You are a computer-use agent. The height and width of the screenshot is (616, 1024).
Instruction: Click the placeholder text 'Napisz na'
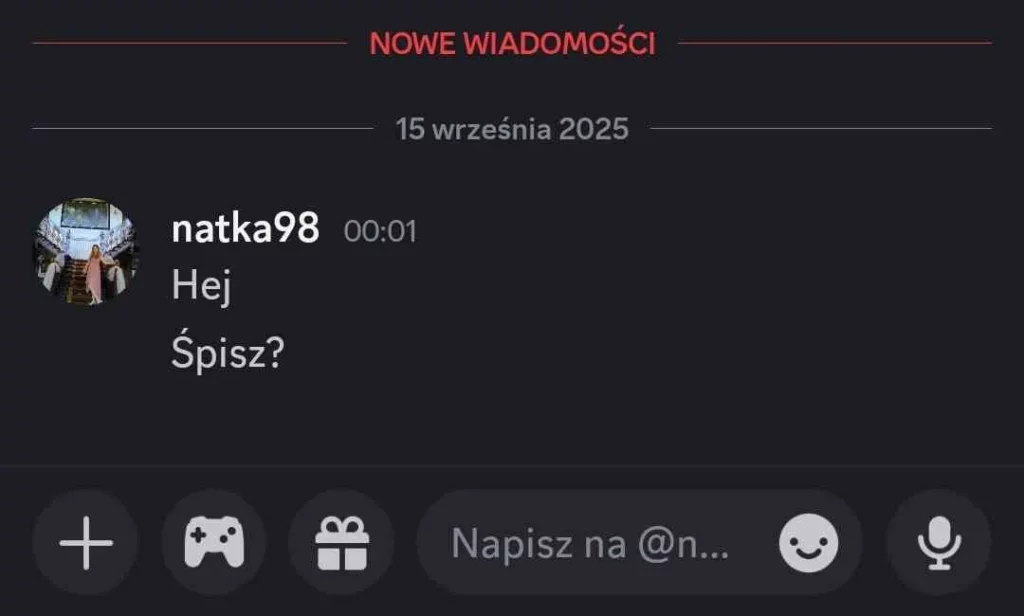click(539, 544)
